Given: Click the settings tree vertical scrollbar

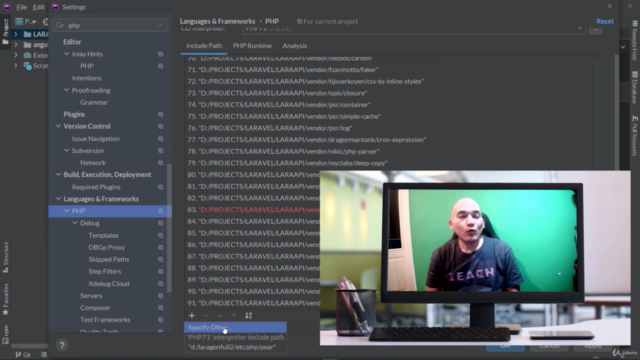Looking at the screenshot, I should (x=169, y=229).
